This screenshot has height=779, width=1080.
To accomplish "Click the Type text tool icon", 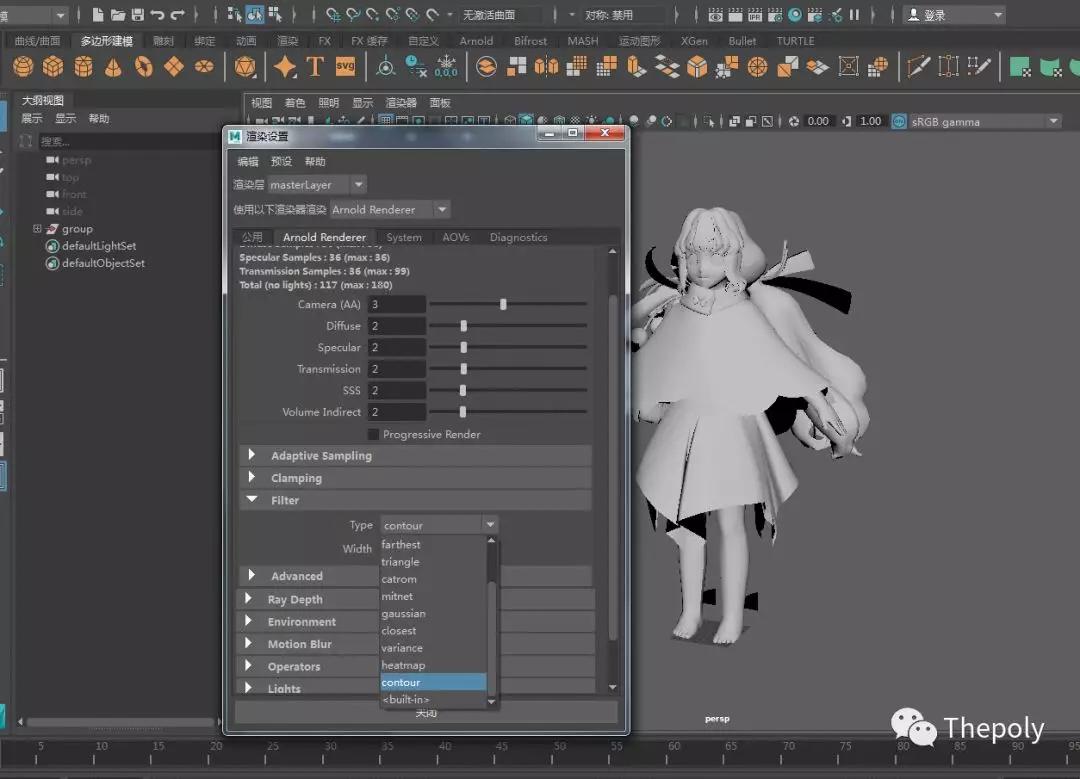I will tap(315, 67).
